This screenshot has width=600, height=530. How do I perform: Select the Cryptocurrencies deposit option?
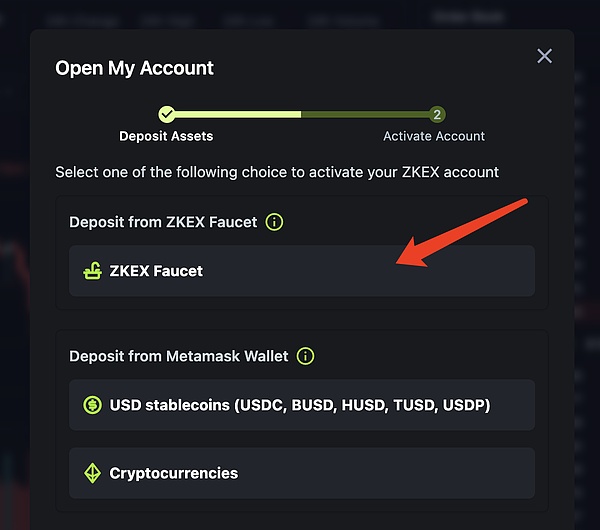302,473
